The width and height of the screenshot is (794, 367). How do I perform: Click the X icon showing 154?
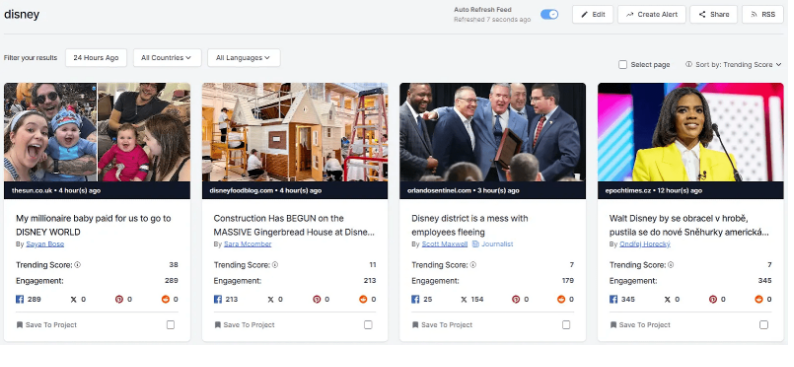(x=464, y=299)
